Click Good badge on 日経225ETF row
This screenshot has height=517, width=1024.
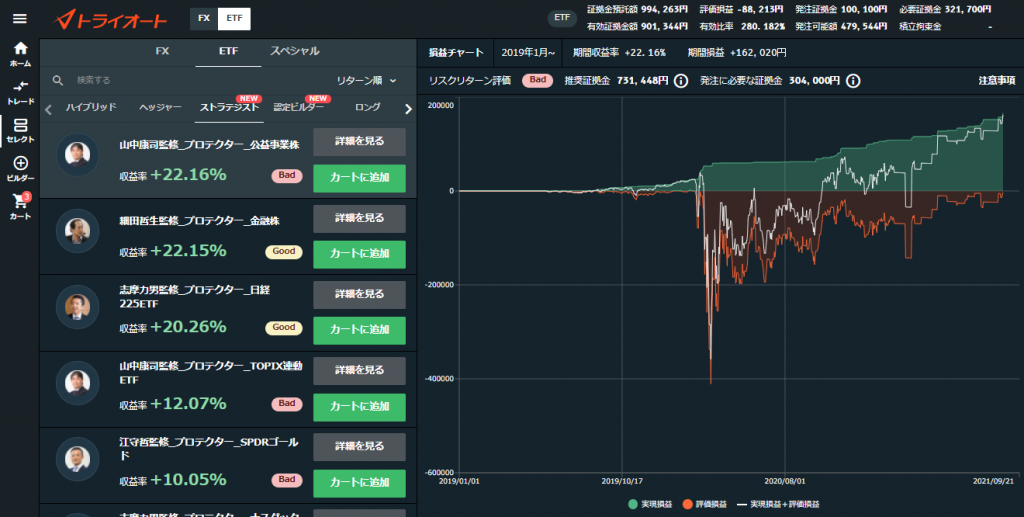[x=283, y=328]
